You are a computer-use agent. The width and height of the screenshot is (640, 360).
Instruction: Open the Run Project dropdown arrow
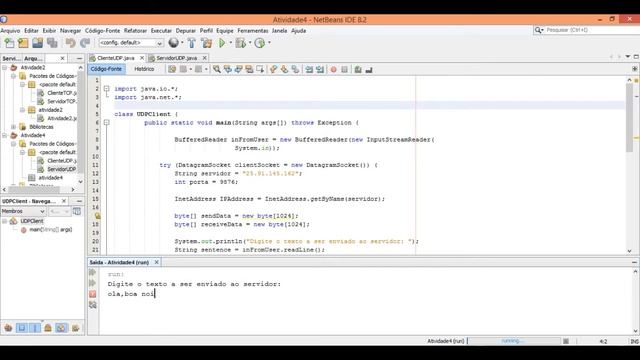(x=231, y=42)
